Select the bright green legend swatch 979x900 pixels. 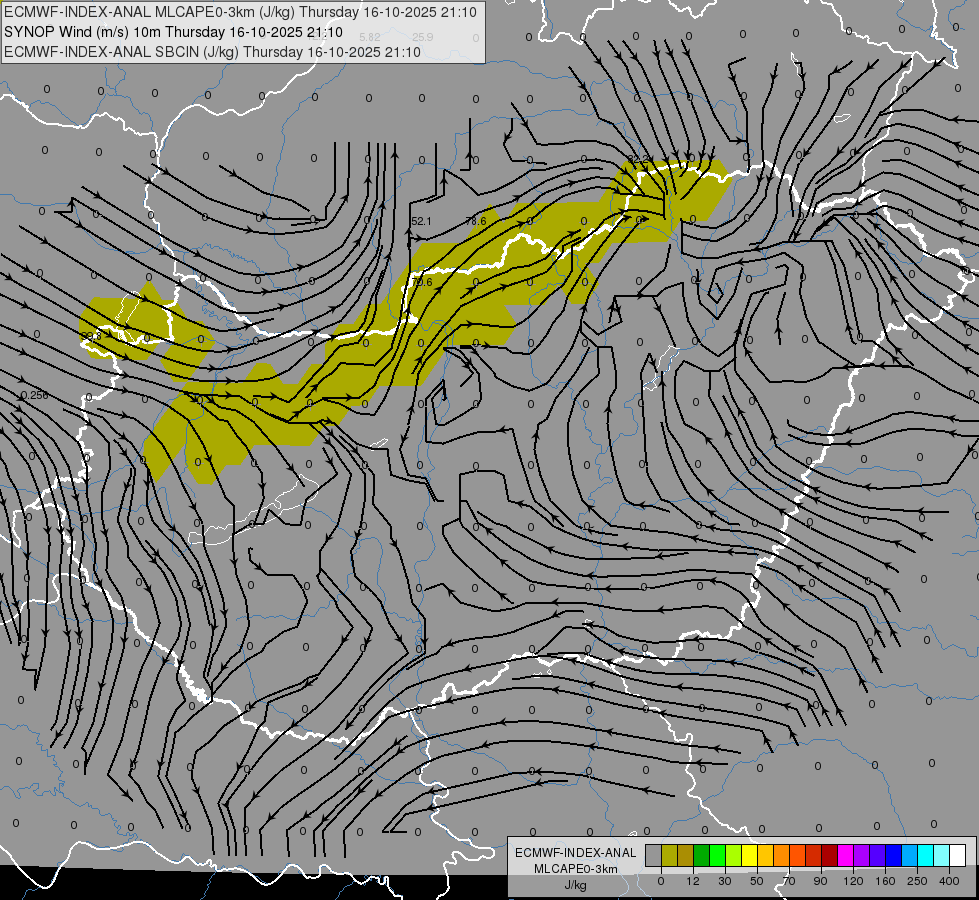tap(717, 855)
